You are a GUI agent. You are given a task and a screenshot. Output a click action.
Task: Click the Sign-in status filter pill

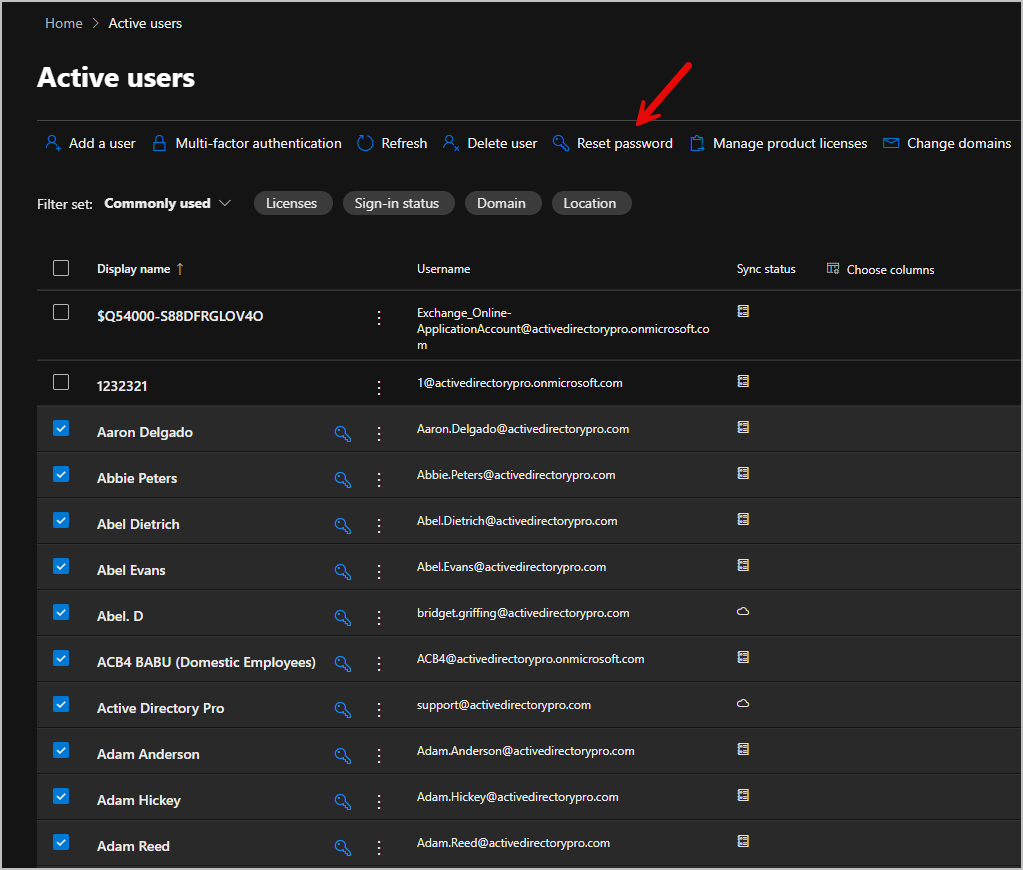[x=398, y=203]
